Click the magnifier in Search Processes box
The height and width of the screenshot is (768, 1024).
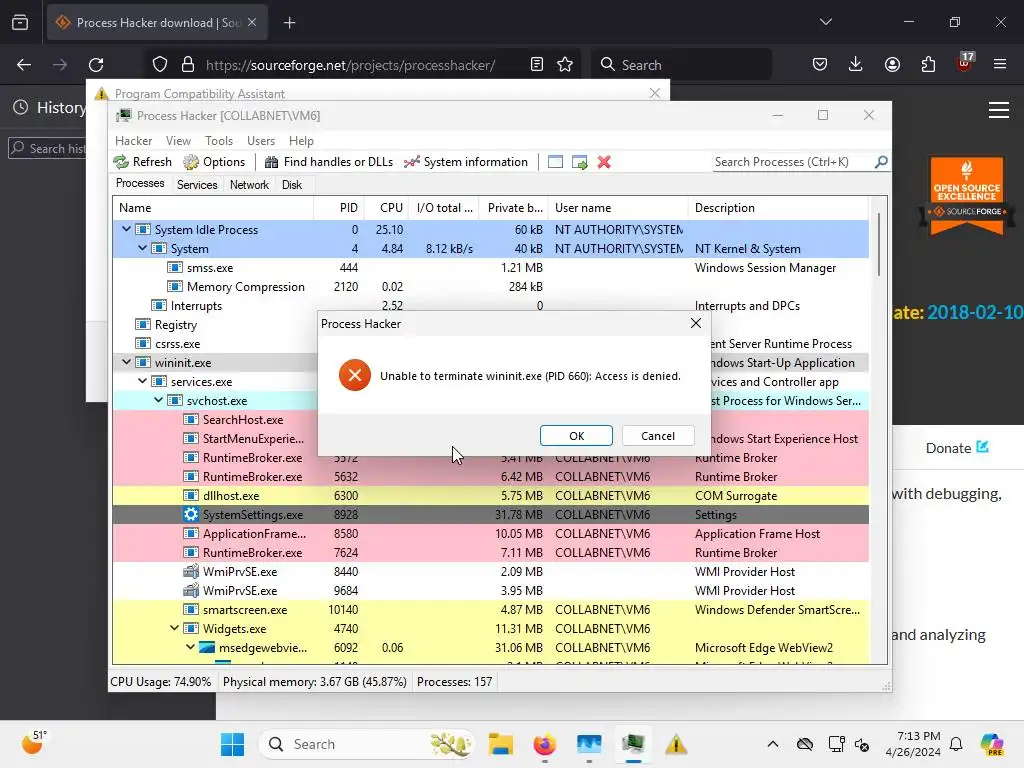coord(881,161)
